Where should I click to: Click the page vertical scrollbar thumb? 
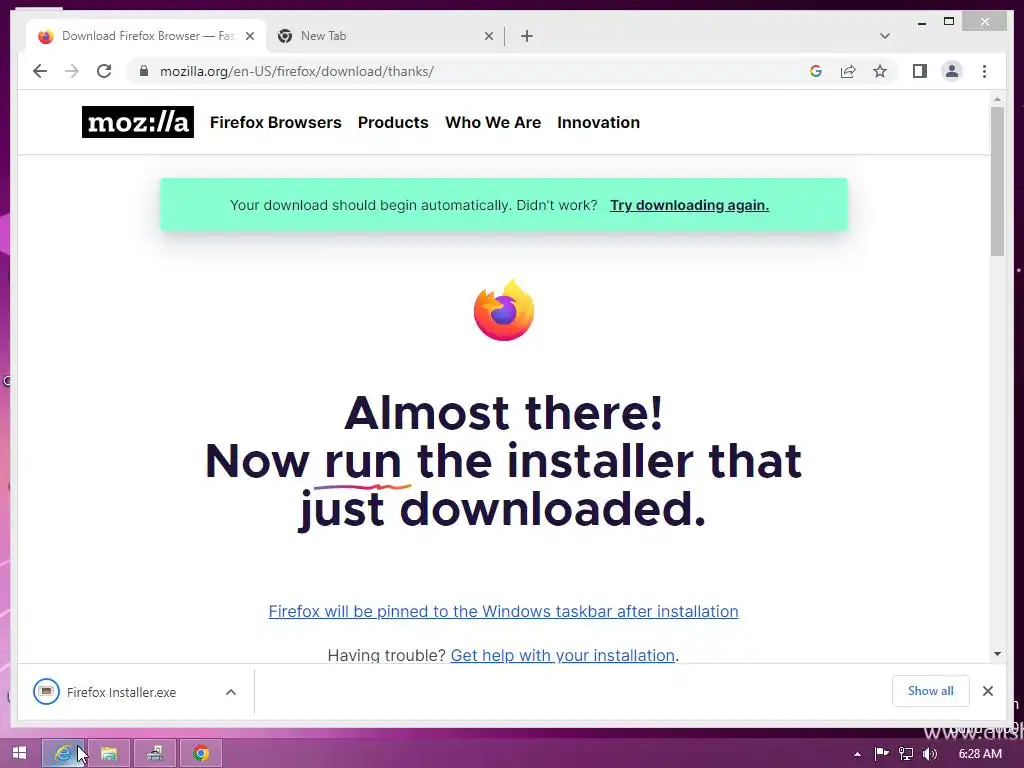coord(997,182)
